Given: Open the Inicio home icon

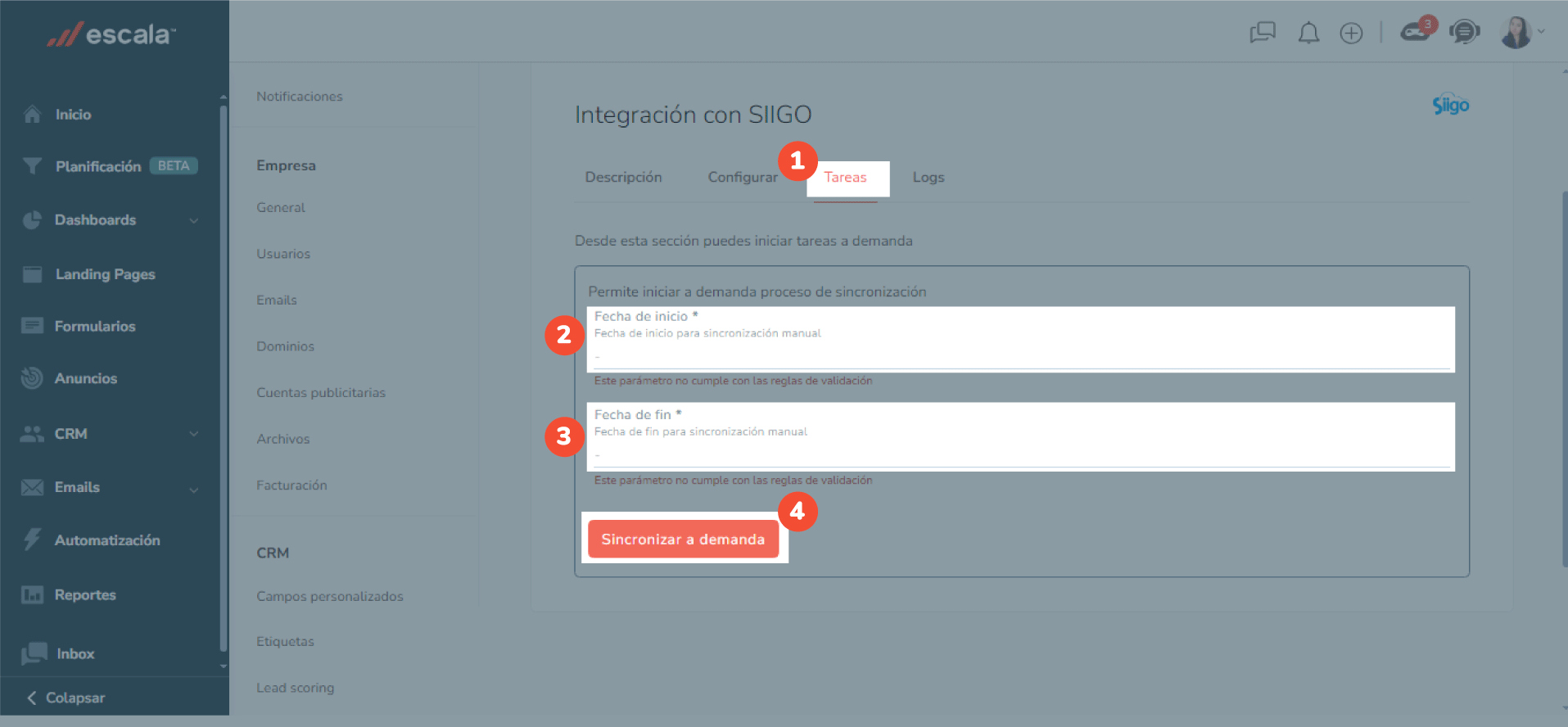Looking at the screenshot, I should pos(32,115).
